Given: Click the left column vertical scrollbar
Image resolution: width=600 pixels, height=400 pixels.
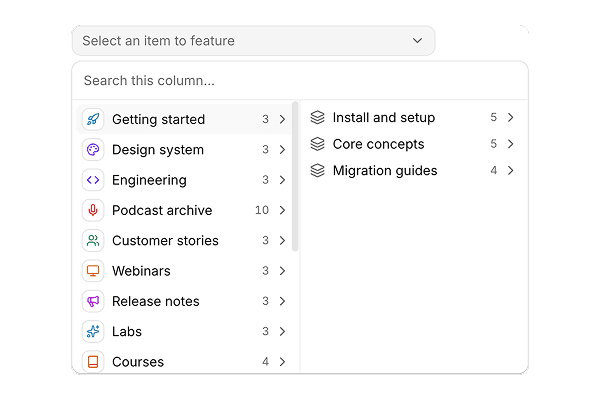Looking at the screenshot, I should (x=295, y=176).
